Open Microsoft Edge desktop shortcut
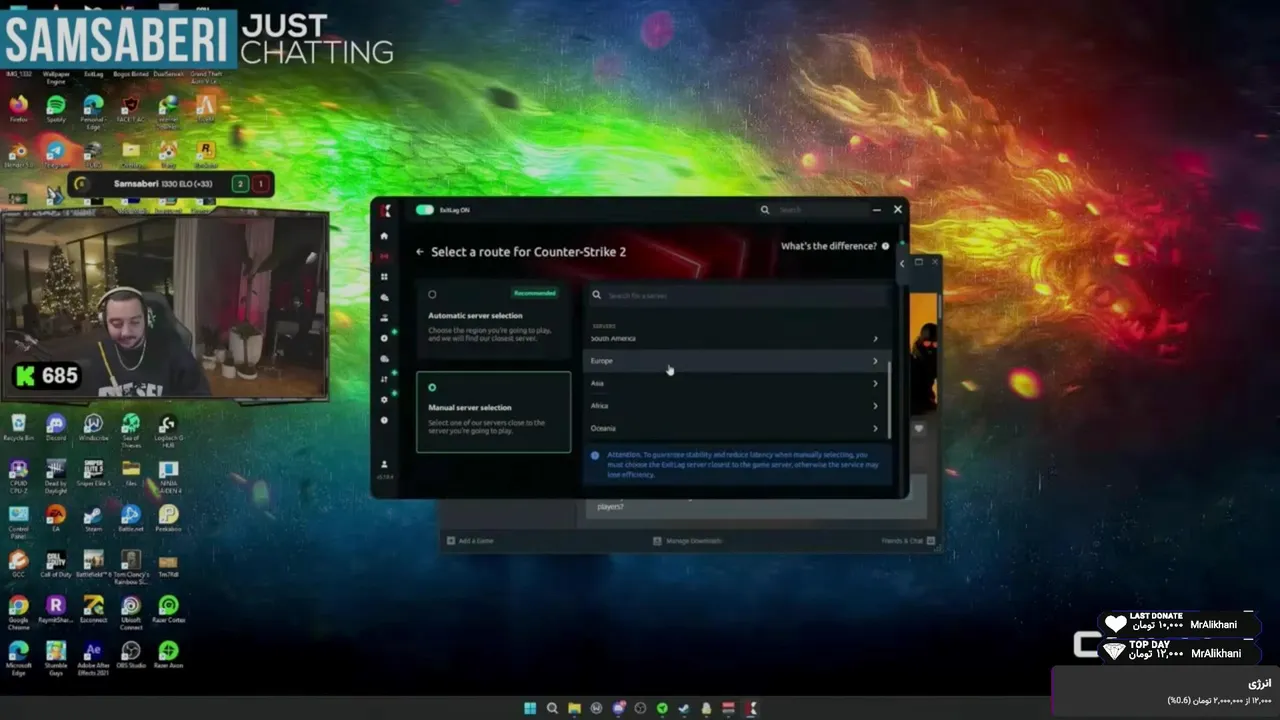 [18, 658]
